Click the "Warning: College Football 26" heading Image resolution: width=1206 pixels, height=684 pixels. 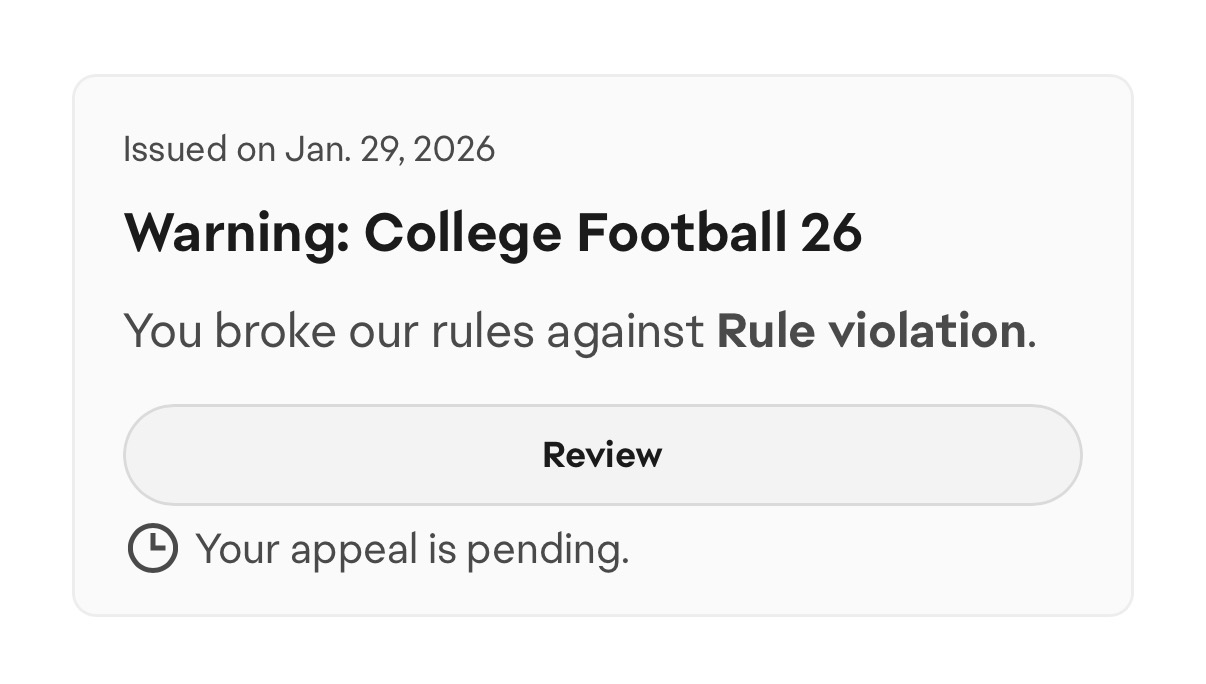click(x=492, y=233)
